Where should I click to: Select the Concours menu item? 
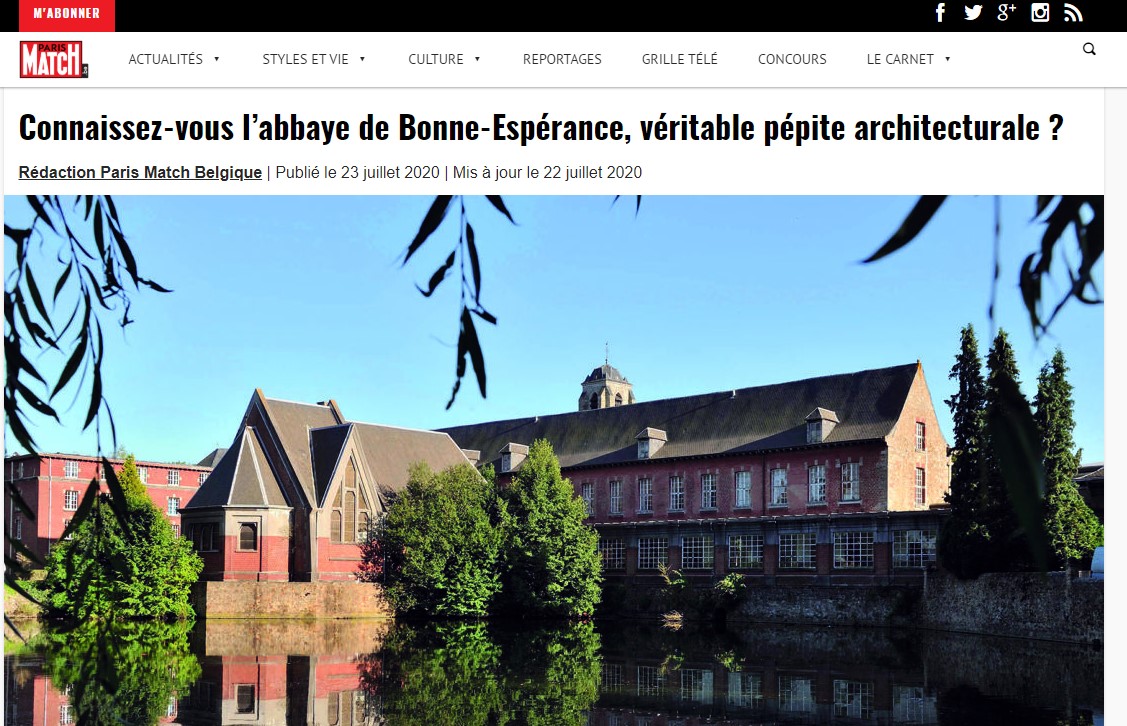pos(792,59)
